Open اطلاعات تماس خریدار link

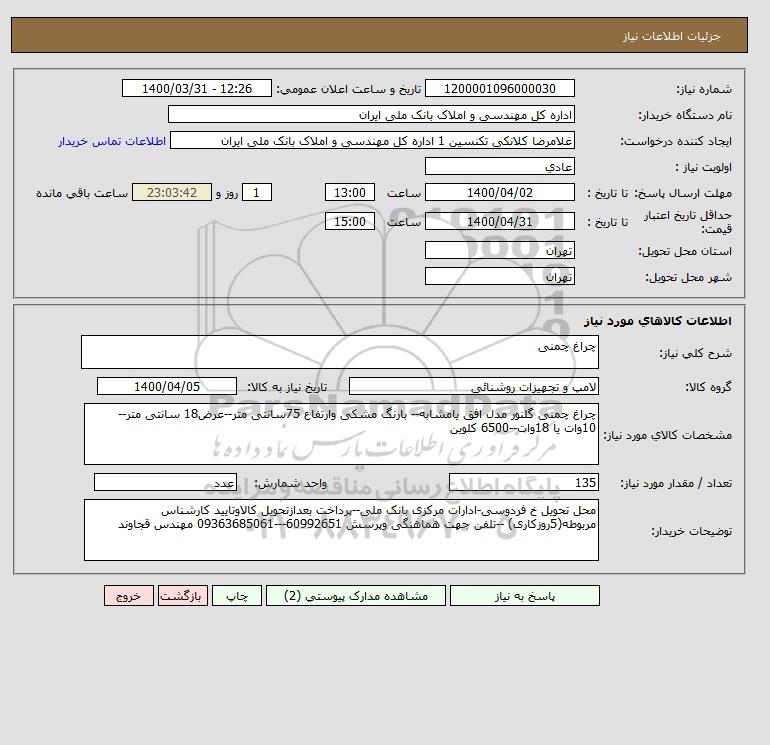(x=112, y=141)
